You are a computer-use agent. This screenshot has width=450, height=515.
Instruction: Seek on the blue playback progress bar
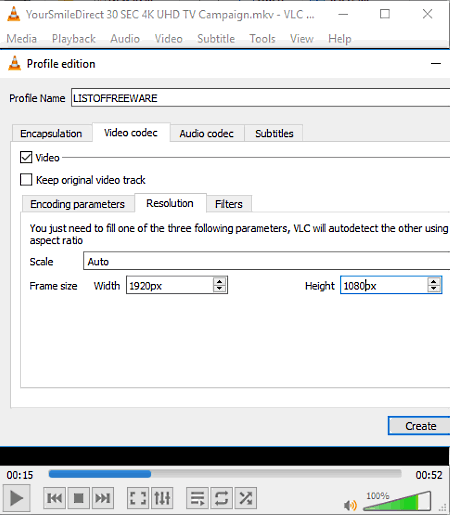[x=225, y=474]
